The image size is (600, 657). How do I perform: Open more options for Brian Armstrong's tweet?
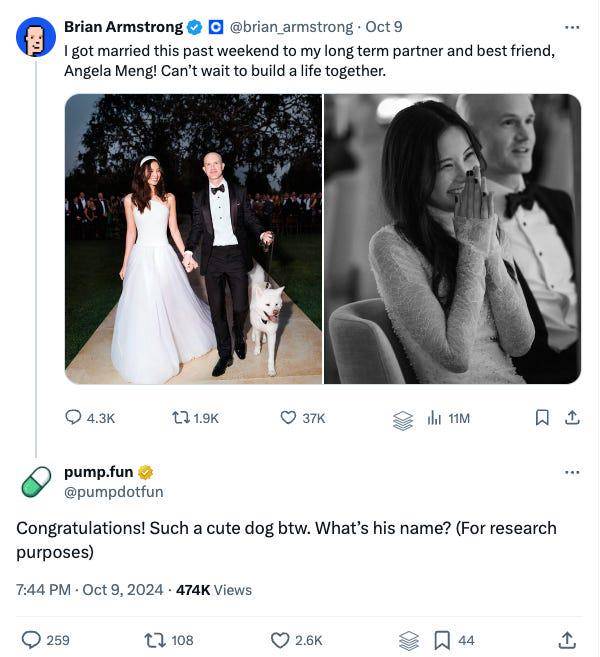pos(572,27)
